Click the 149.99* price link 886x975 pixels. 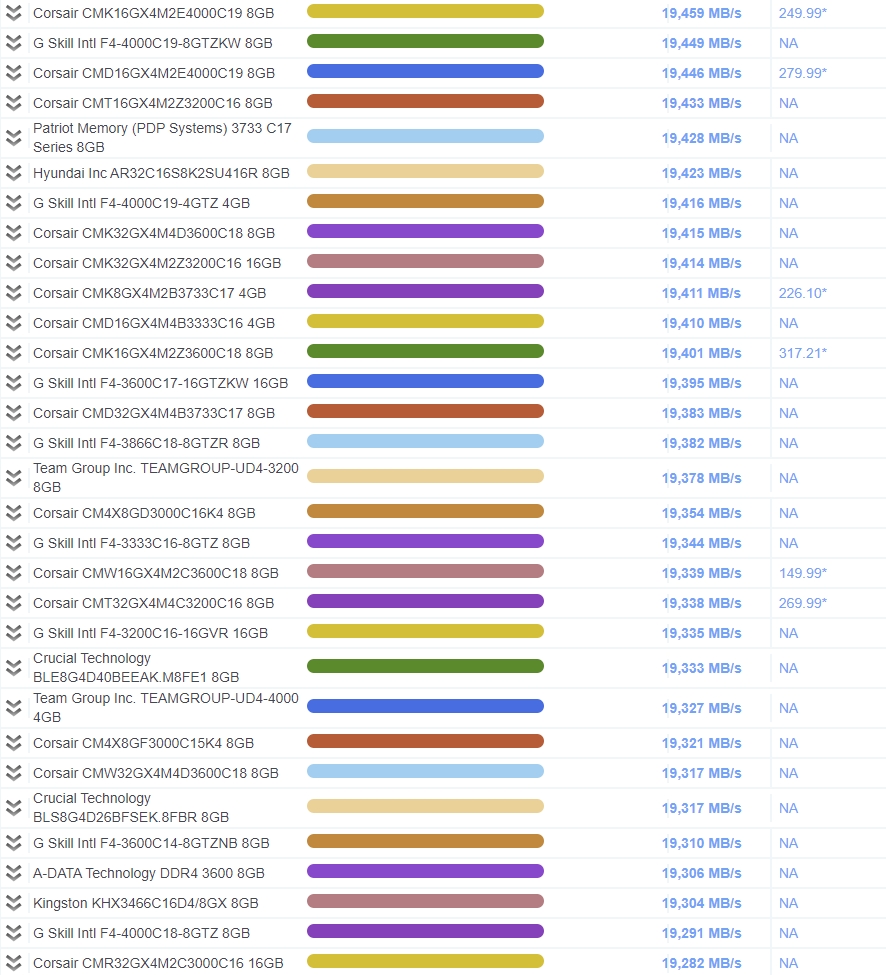coord(803,573)
